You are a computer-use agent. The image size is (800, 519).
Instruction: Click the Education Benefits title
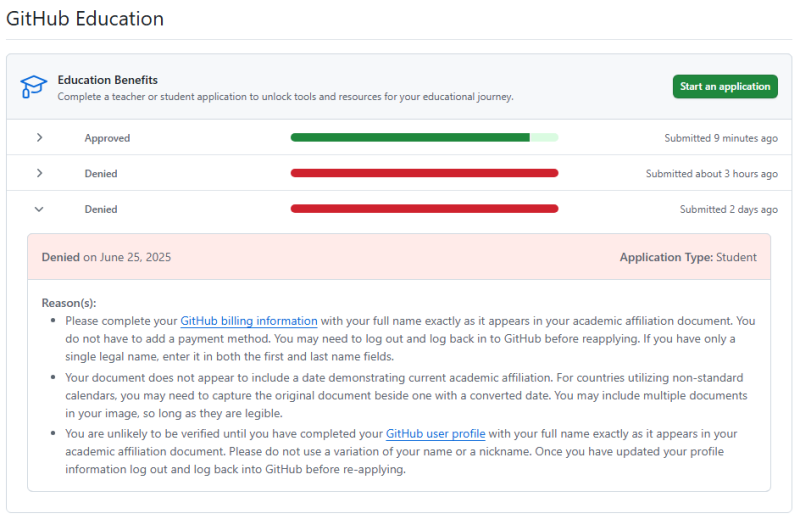pos(108,80)
